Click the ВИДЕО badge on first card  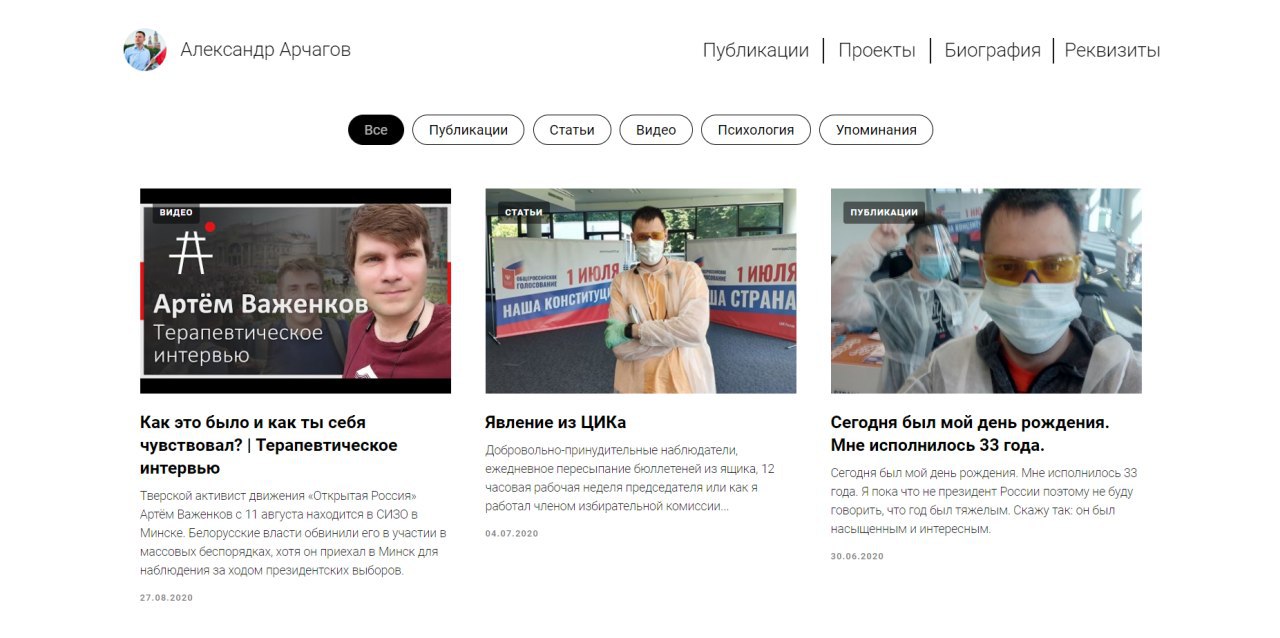coord(176,212)
